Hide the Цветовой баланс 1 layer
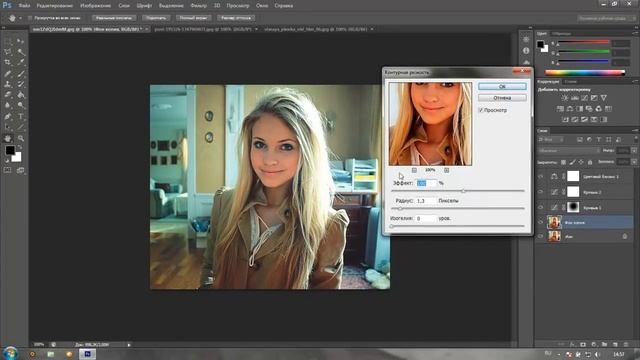The image size is (640, 360). click(541, 176)
